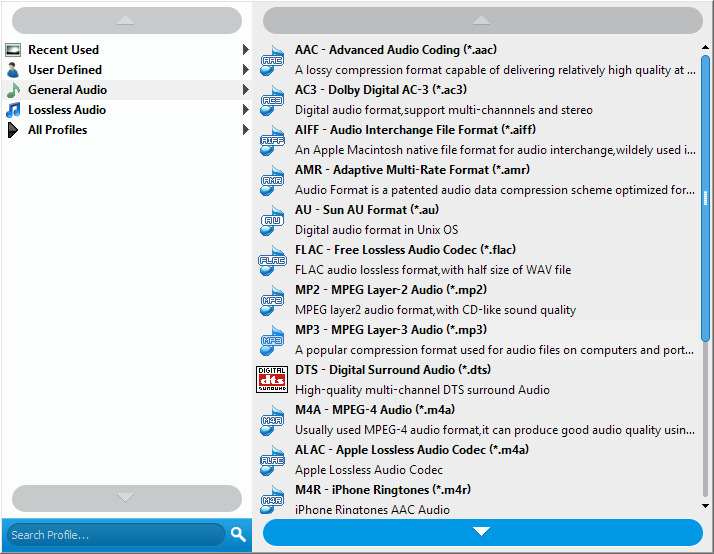Click the AMR format icon
The image size is (714, 554).
[272, 180]
